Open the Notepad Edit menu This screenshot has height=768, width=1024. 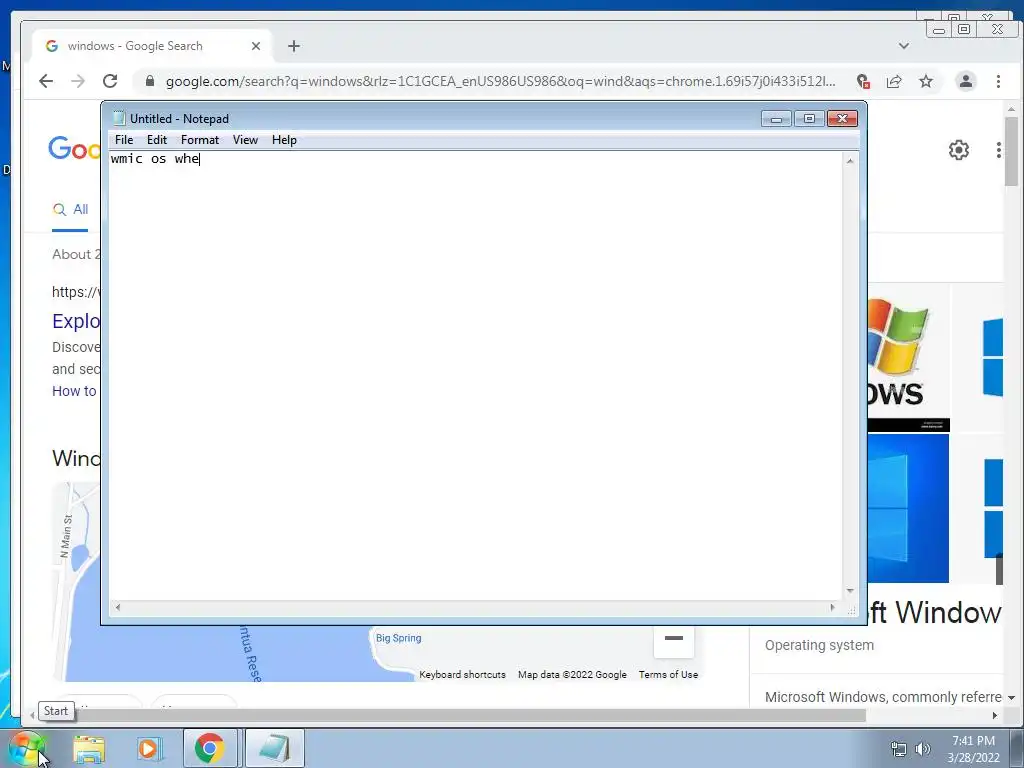[157, 140]
